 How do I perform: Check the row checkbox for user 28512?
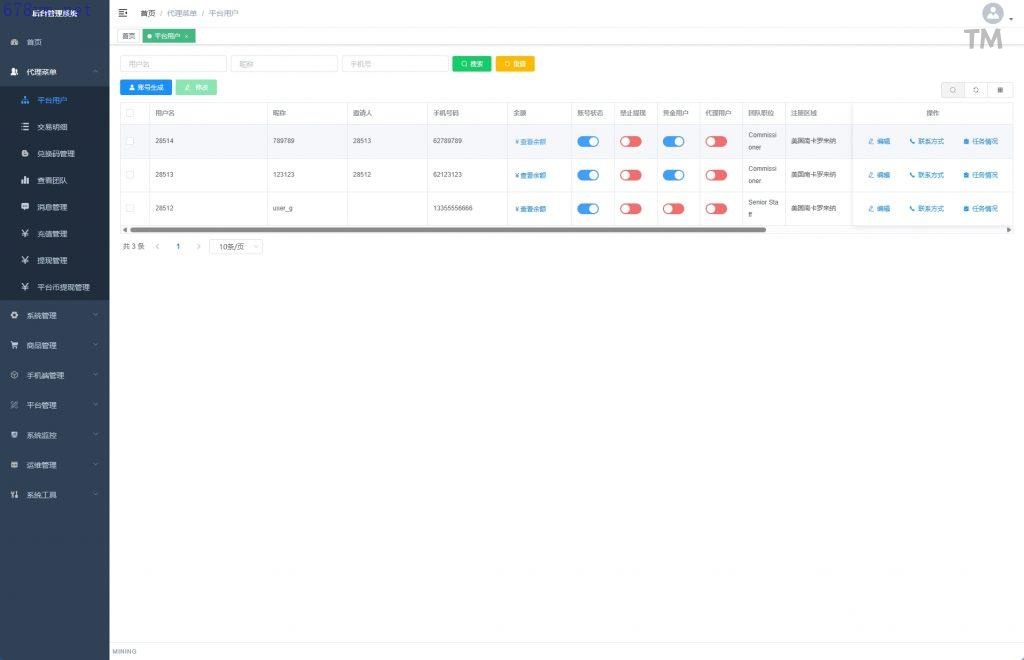point(130,208)
